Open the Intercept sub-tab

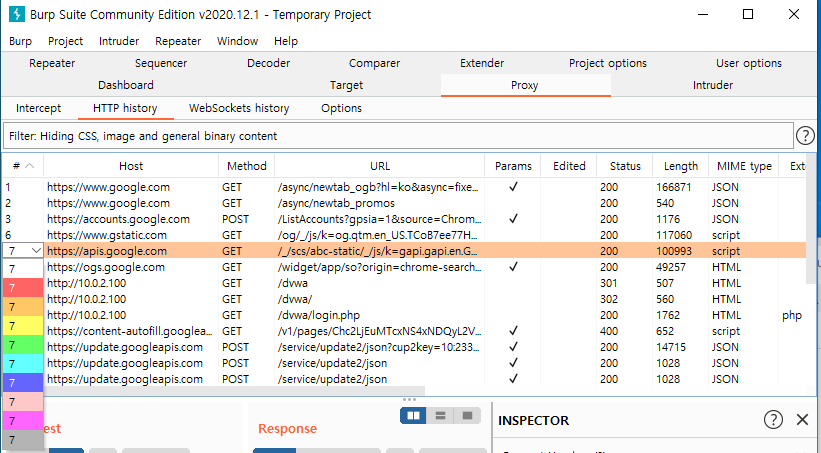point(38,108)
